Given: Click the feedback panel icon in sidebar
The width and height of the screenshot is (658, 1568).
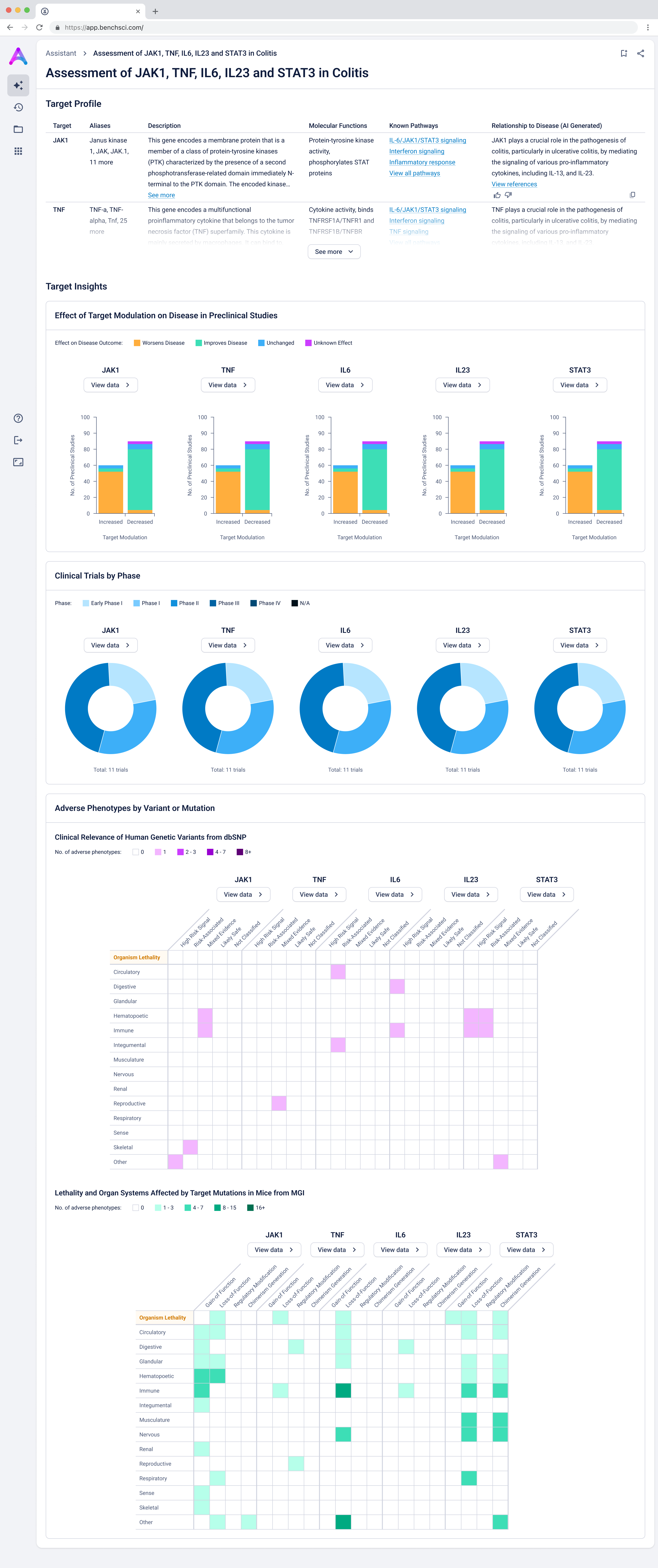Looking at the screenshot, I should tap(18, 462).
